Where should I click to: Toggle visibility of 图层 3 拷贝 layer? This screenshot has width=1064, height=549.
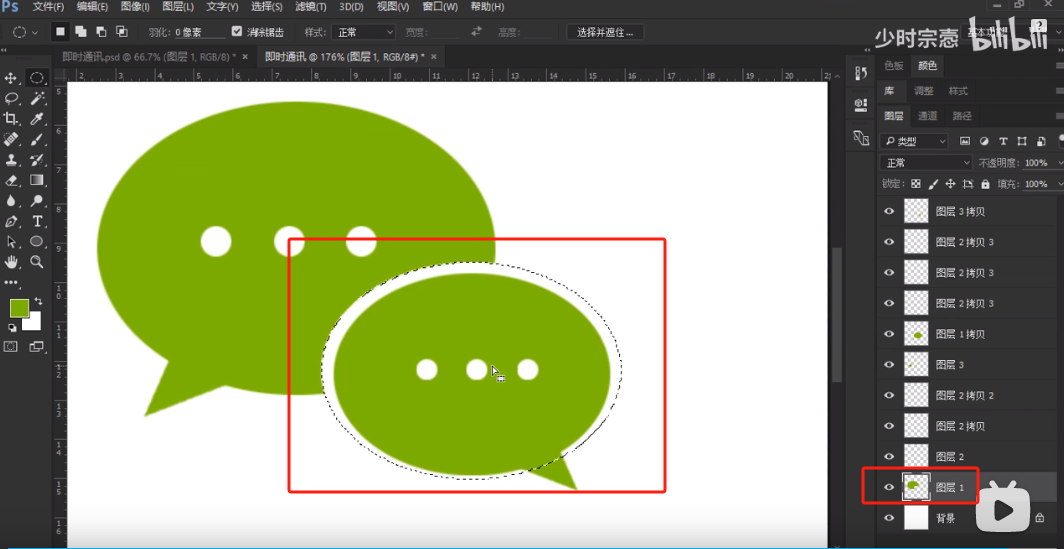(888, 211)
